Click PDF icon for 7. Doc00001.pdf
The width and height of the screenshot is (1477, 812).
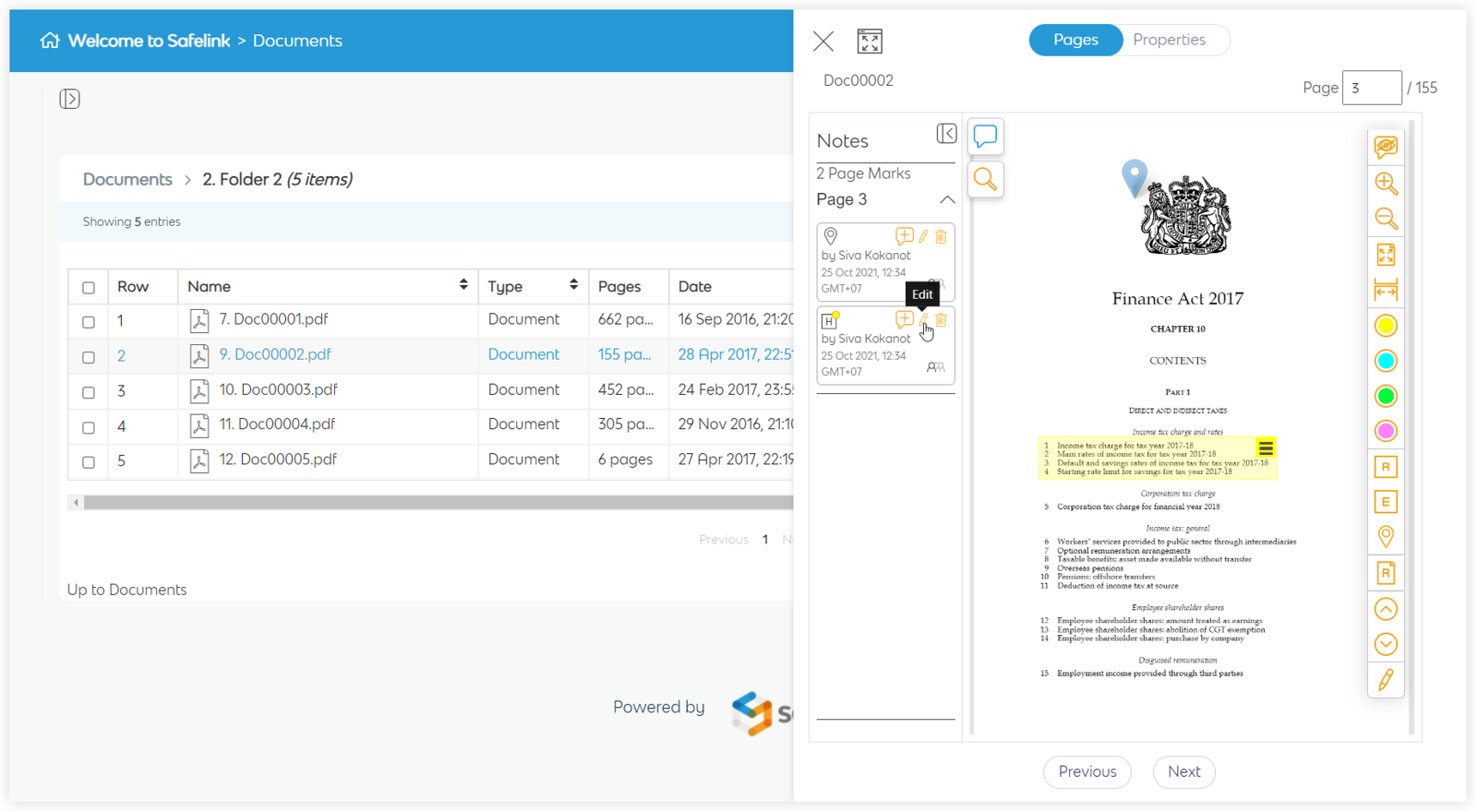pyautogui.click(x=198, y=320)
